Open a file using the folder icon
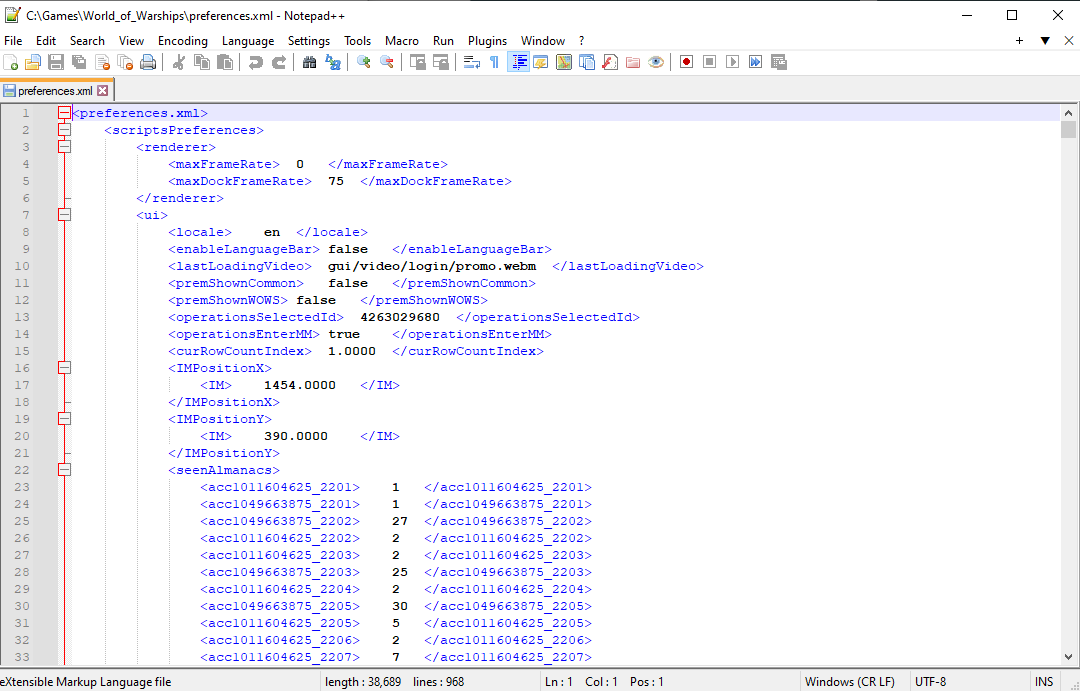 [33, 62]
